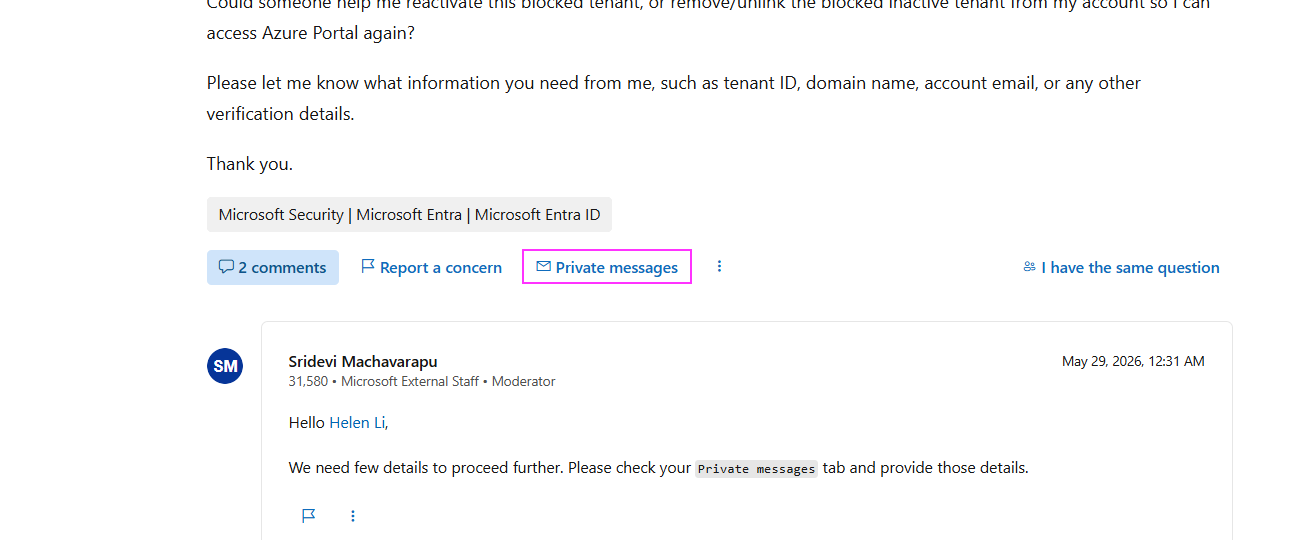The width and height of the screenshot is (1304, 540).
Task: Open the Helen Li profile link
Action: coord(357,422)
